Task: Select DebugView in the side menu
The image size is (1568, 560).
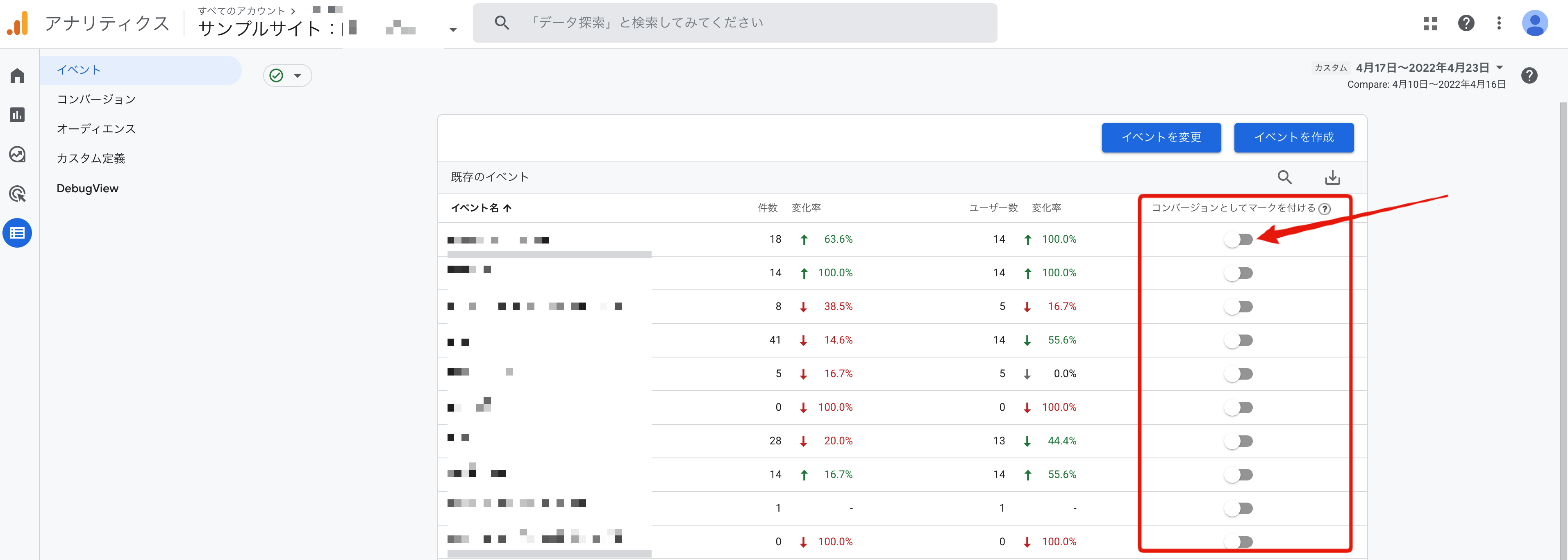Action: (x=88, y=188)
